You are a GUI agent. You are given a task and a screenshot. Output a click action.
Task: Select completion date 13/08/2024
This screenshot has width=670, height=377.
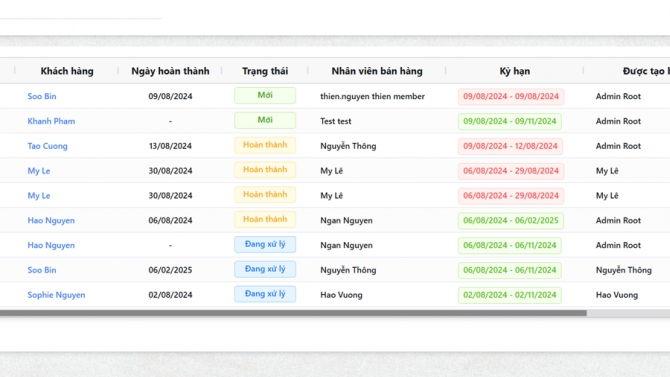coord(170,146)
